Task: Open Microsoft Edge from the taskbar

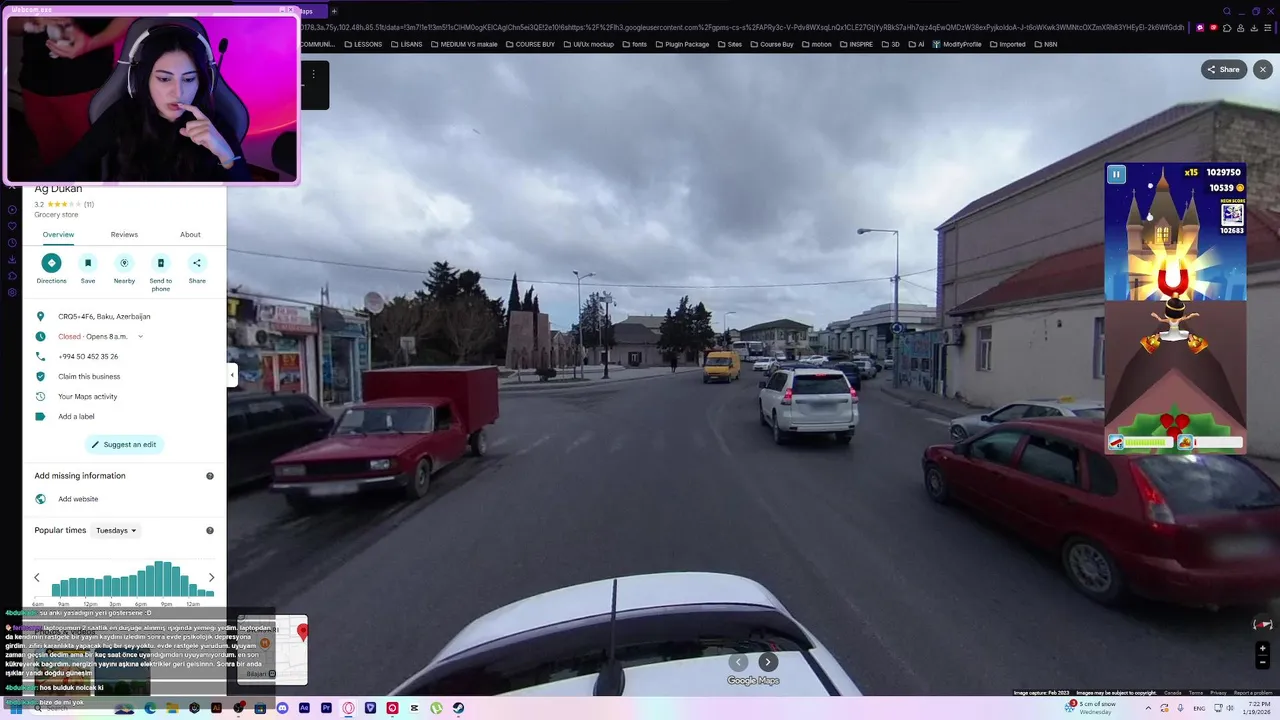Action: 150,708
